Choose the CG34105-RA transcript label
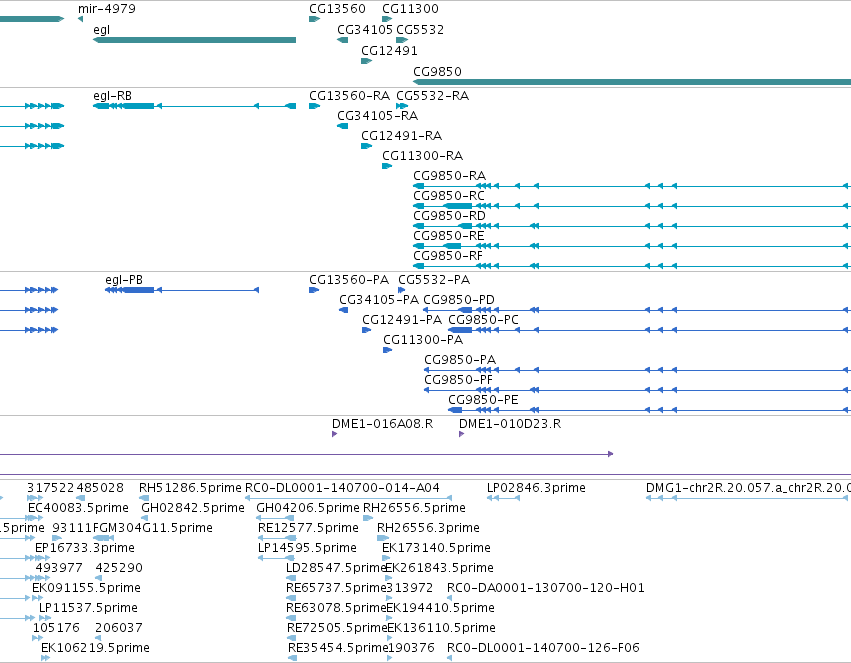 point(377,116)
